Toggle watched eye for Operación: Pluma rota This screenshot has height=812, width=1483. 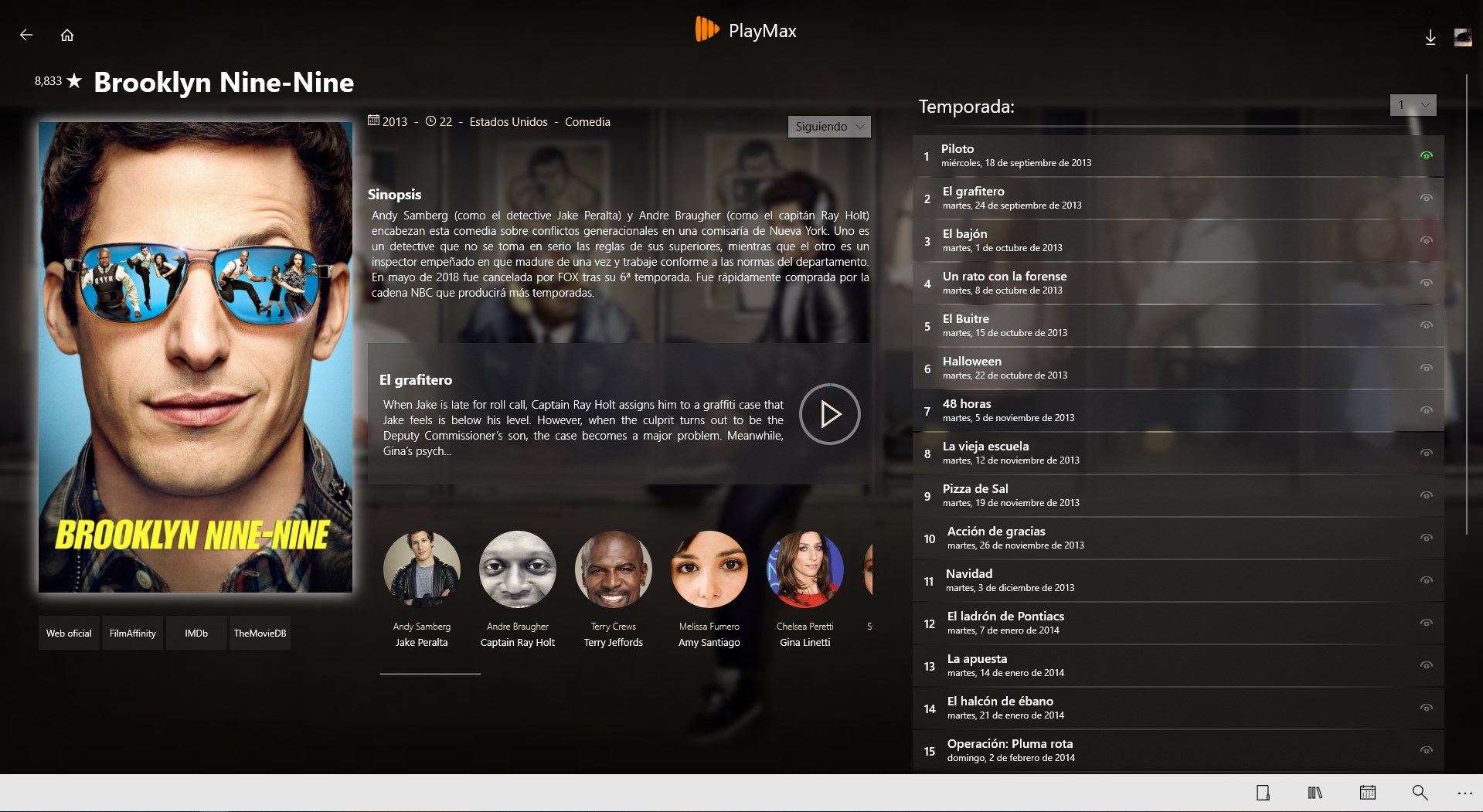pos(1427,750)
